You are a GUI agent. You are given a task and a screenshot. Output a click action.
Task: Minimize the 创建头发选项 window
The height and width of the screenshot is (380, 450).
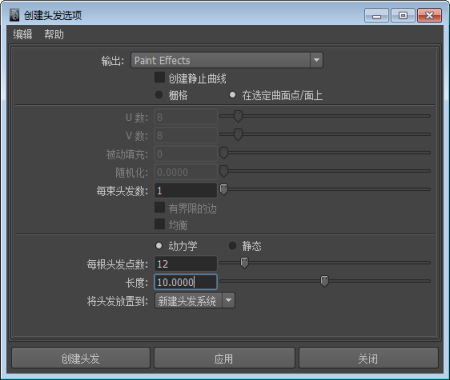point(376,16)
